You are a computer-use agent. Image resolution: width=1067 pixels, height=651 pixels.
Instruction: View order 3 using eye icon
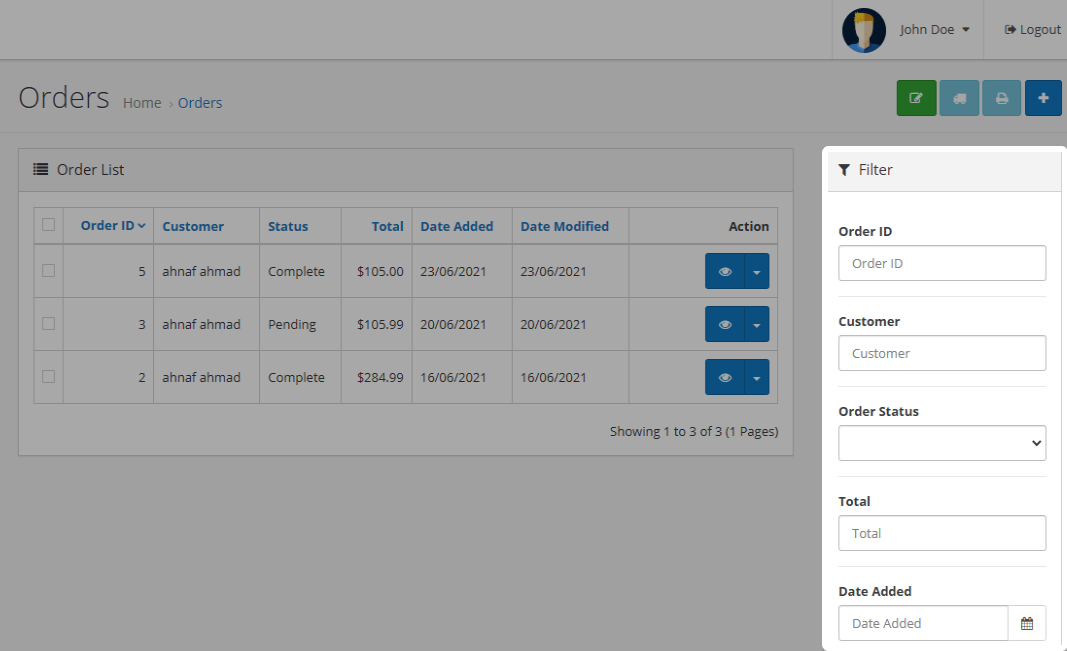tap(725, 324)
